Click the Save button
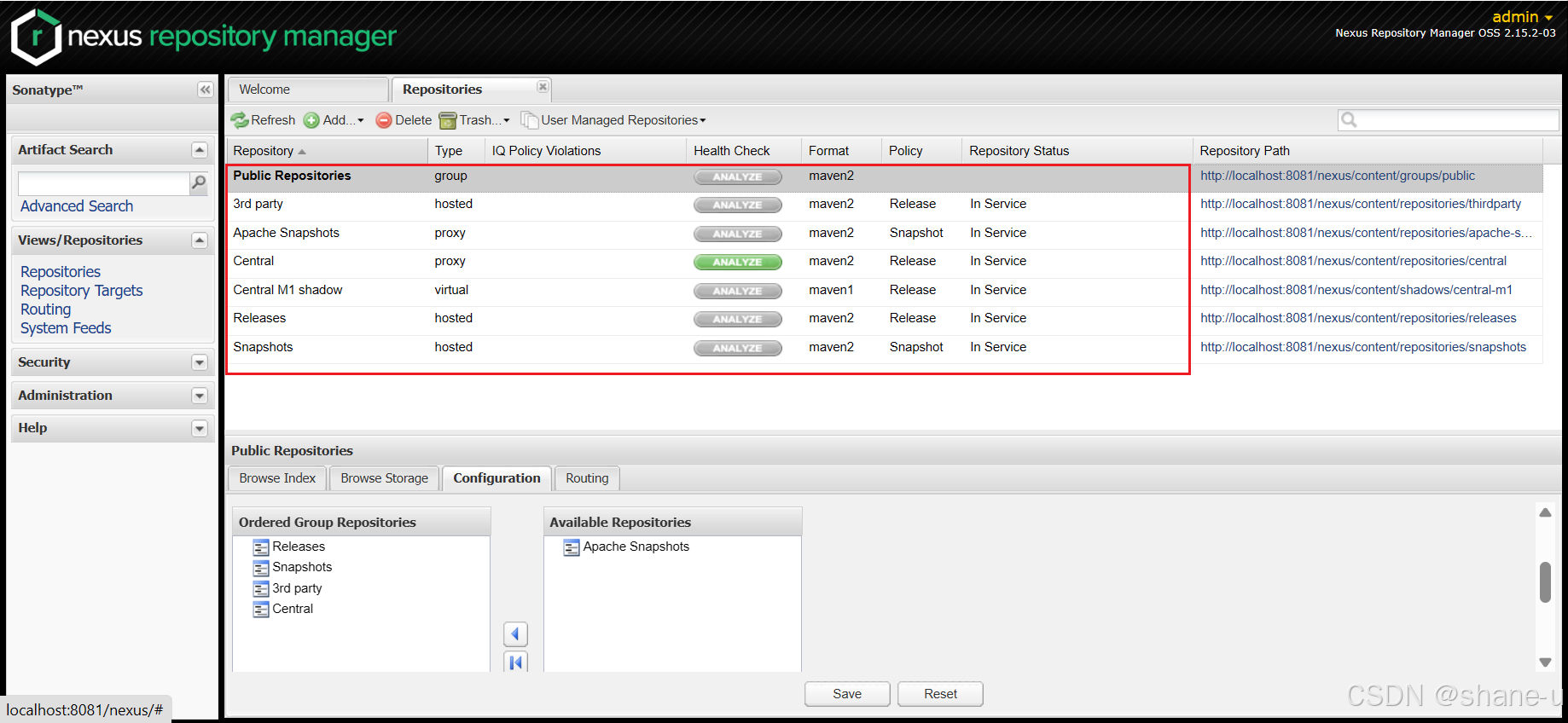 pos(847,694)
